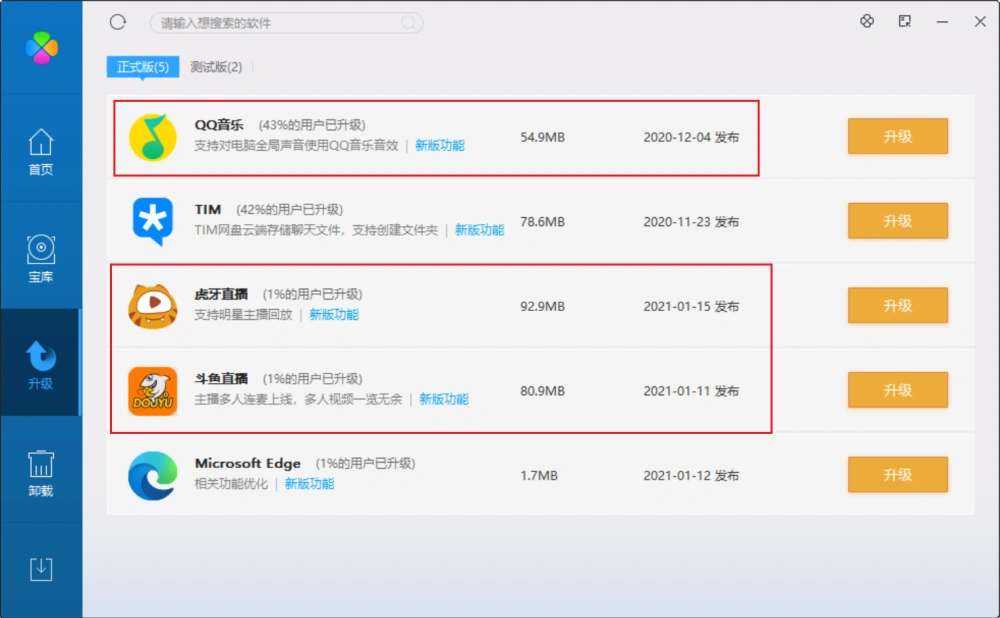
Task: Open the skin icon in title bar
Action: tap(867, 21)
